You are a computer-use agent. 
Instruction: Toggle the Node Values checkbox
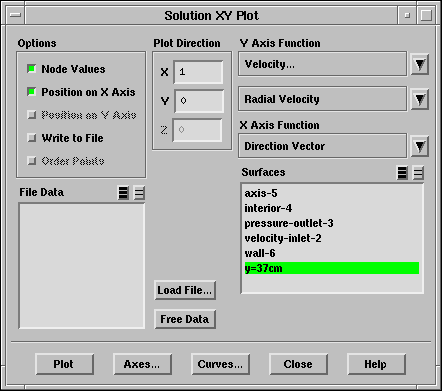tap(32, 69)
